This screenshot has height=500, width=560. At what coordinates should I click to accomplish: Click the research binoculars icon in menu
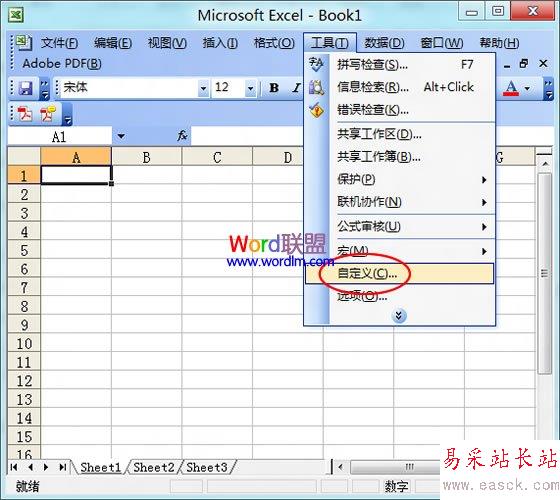(316, 88)
